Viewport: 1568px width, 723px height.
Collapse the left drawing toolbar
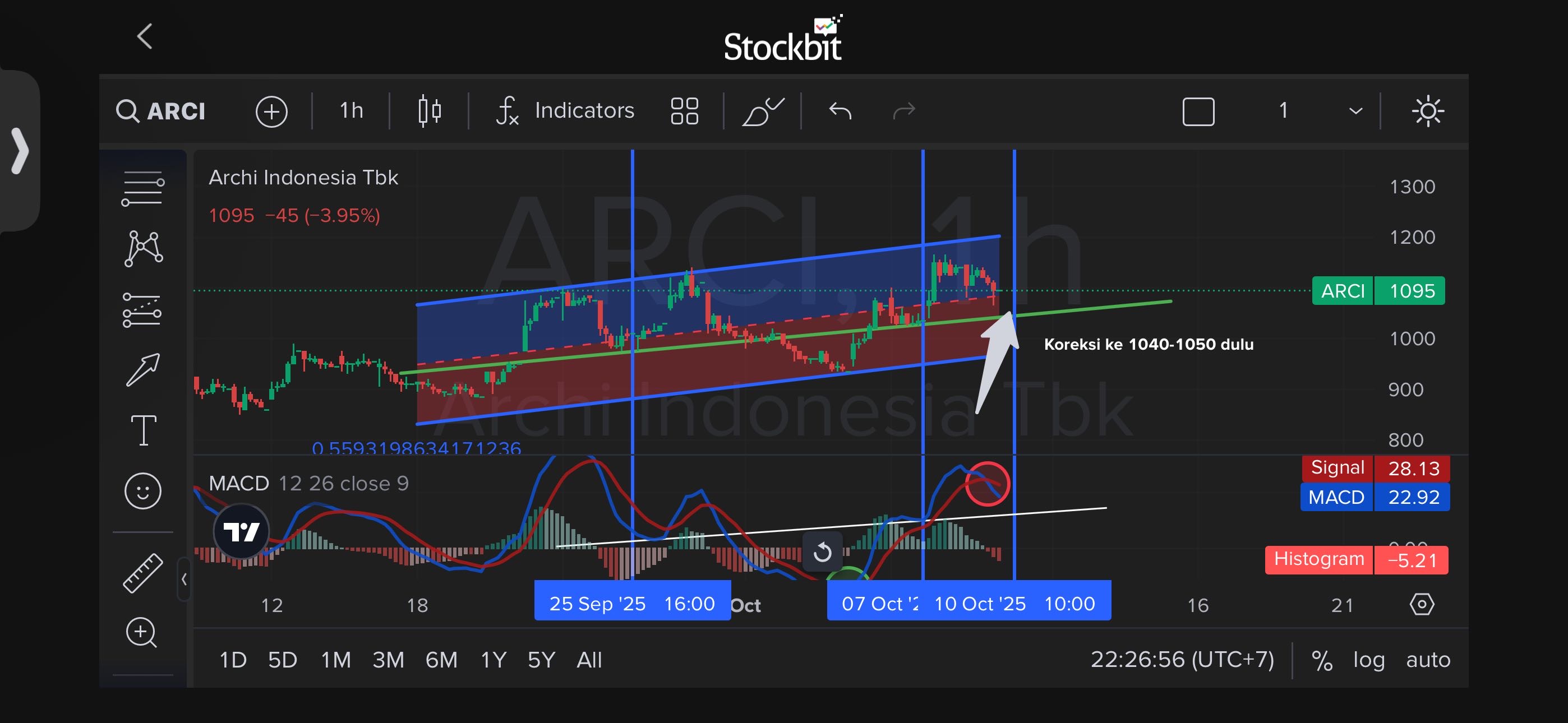pyautogui.click(x=184, y=580)
